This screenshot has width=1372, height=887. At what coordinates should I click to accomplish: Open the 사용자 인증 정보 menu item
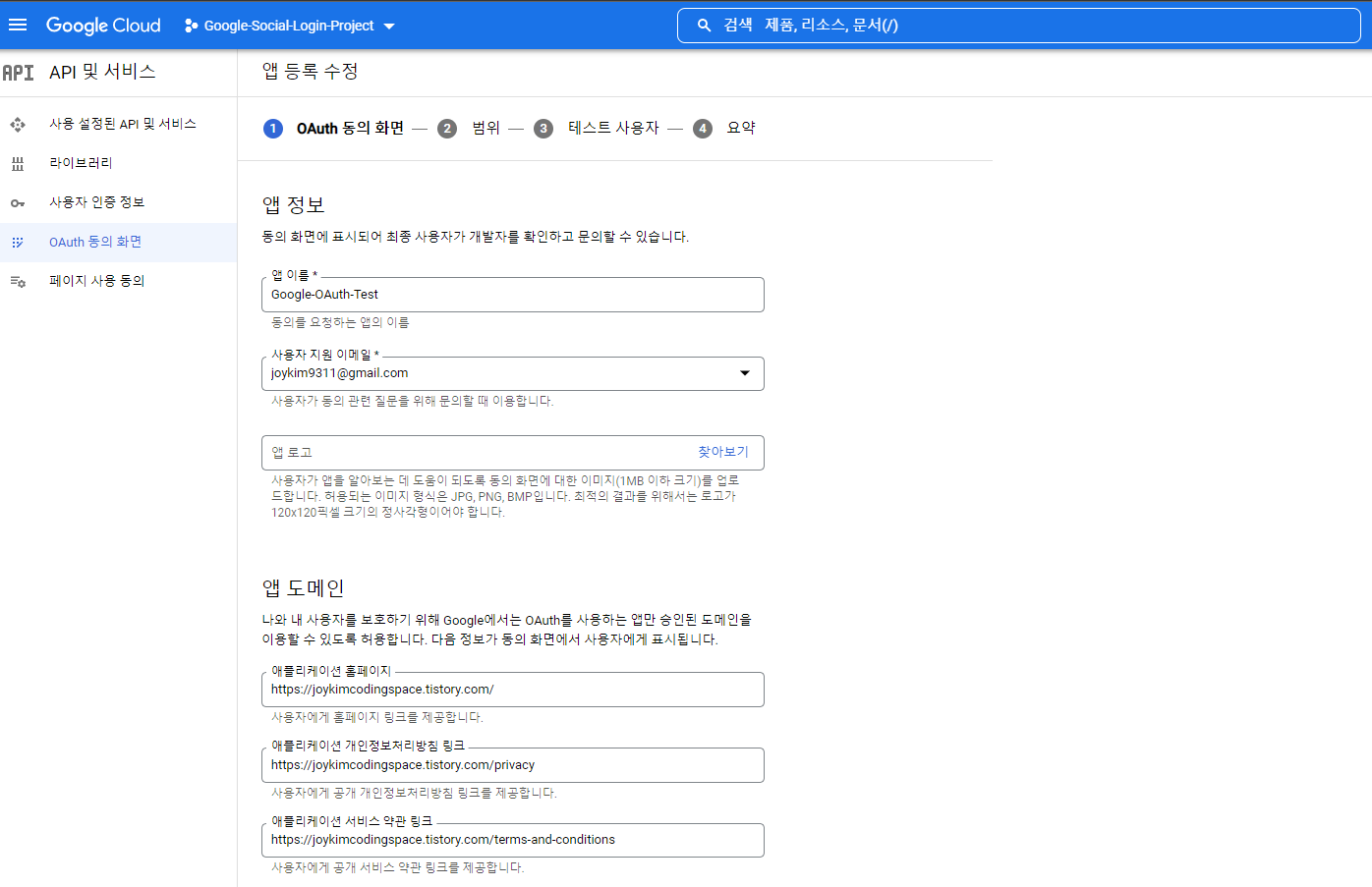tap(97, 202)
